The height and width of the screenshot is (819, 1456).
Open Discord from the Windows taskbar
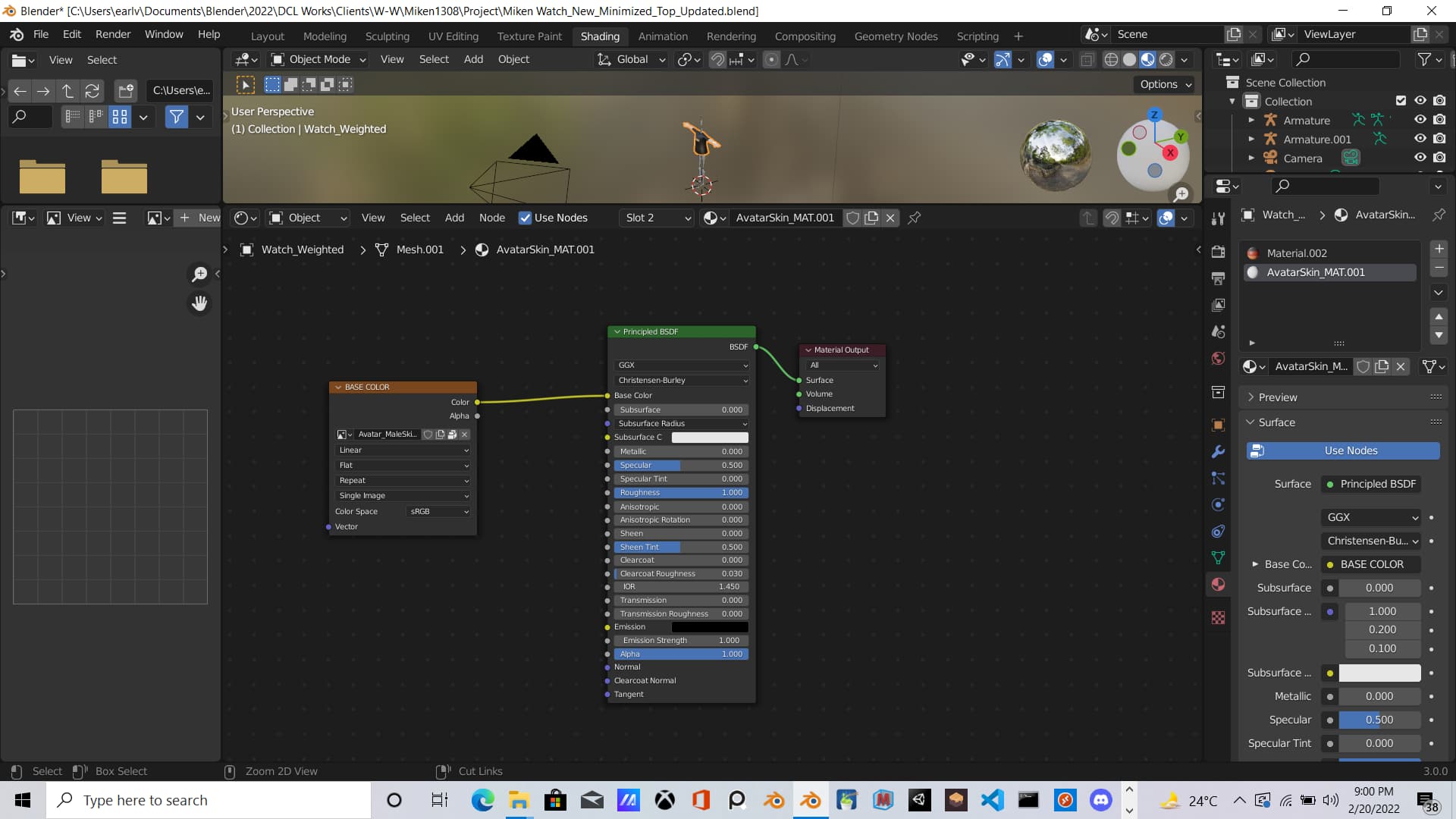pyautogui.click(x=1100, y=800)
